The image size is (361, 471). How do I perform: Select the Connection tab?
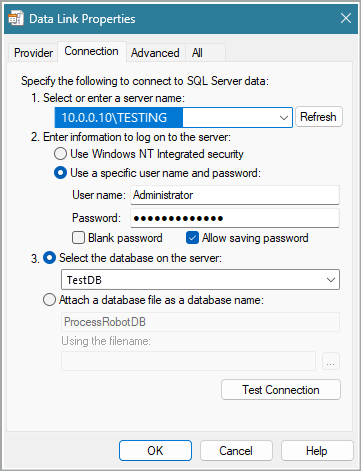click(92, 51)
